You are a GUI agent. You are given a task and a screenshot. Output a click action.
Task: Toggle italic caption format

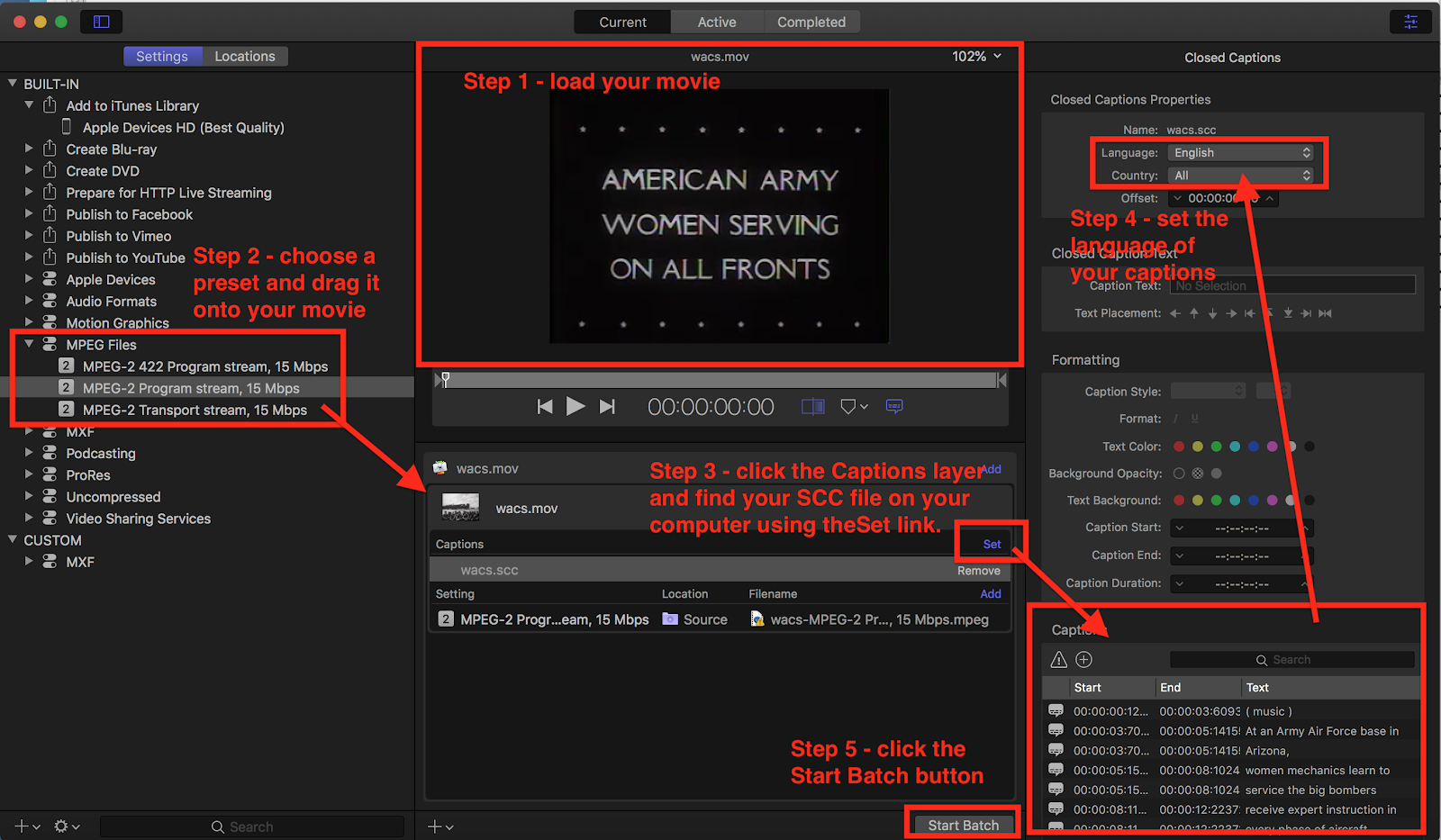coord(1175,419)
